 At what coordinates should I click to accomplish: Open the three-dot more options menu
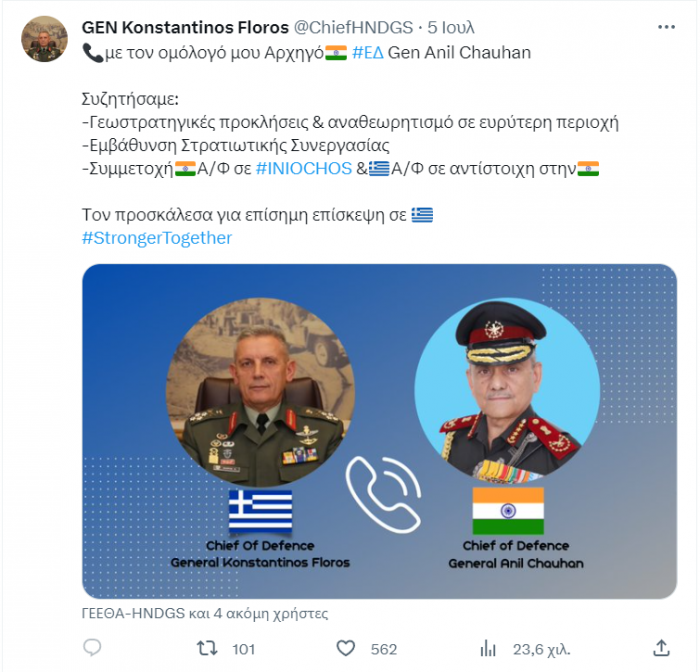point(666,27)
